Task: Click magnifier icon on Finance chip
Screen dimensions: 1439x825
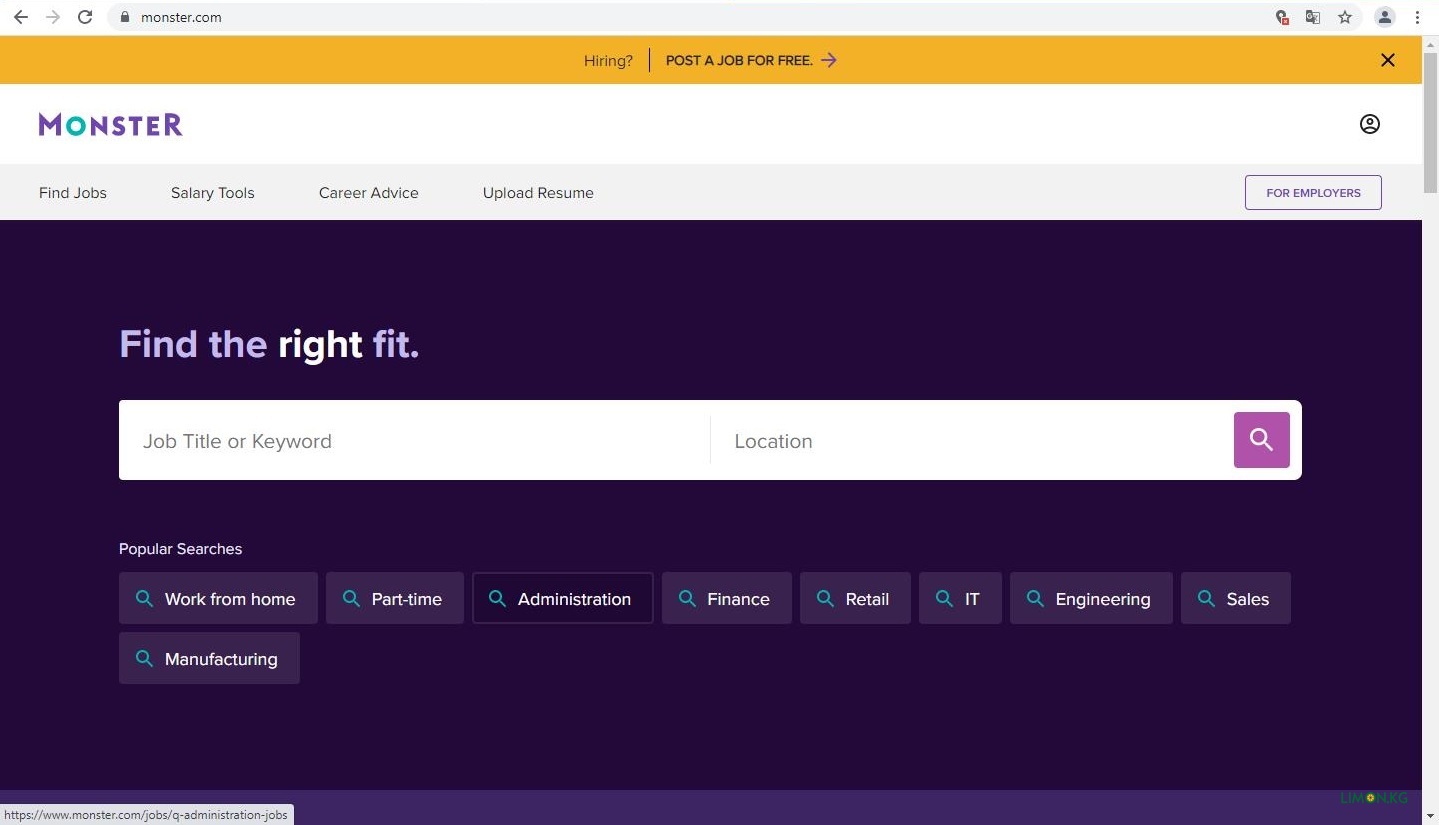Action: [x=687, y=598]
